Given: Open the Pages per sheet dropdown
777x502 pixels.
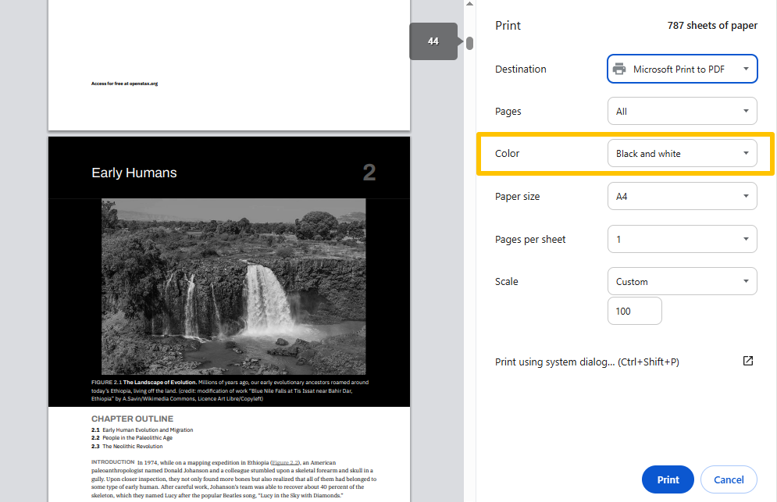Looking at the screenshot, I should point(682,239).
